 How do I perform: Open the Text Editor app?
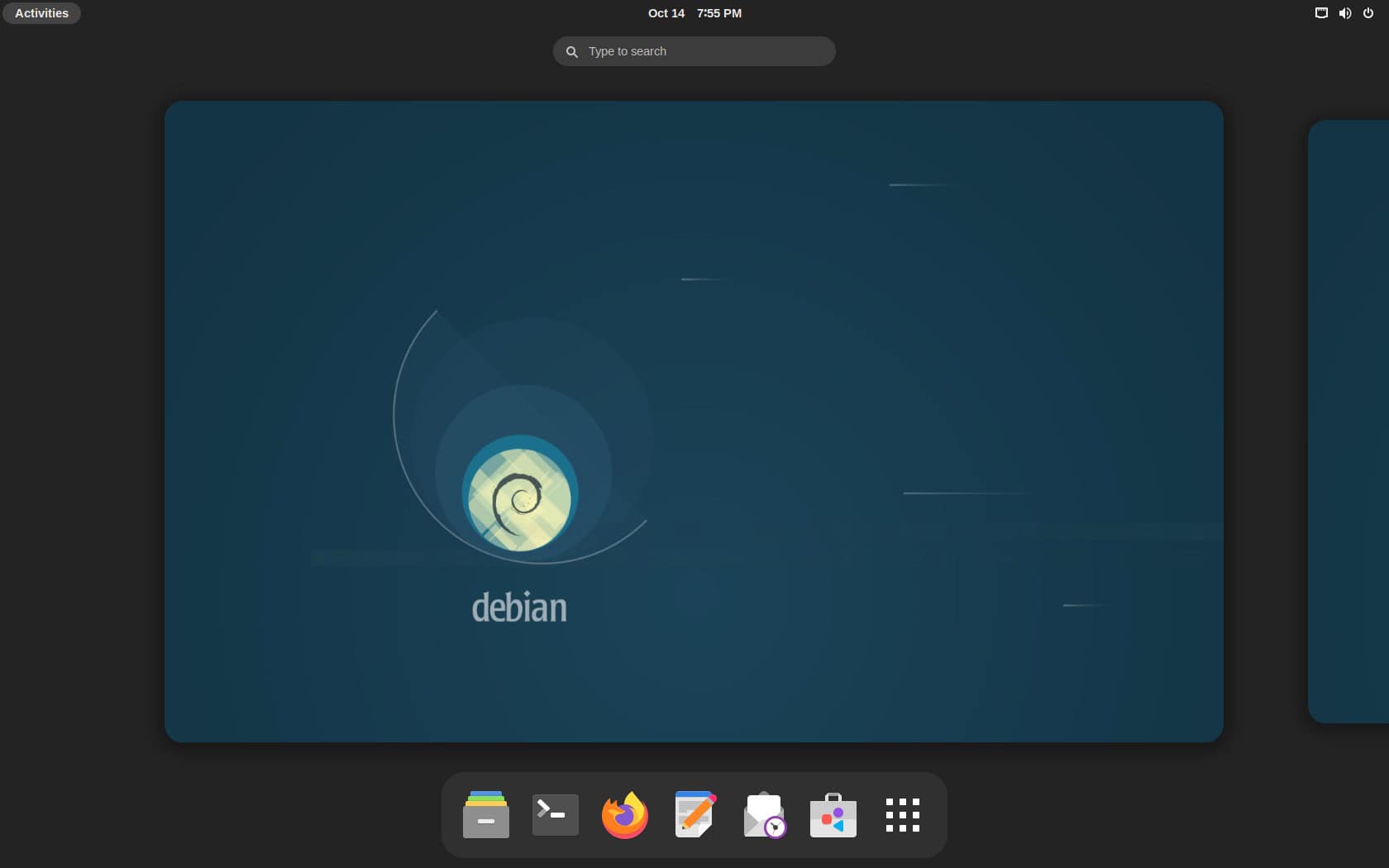(694, 814)
